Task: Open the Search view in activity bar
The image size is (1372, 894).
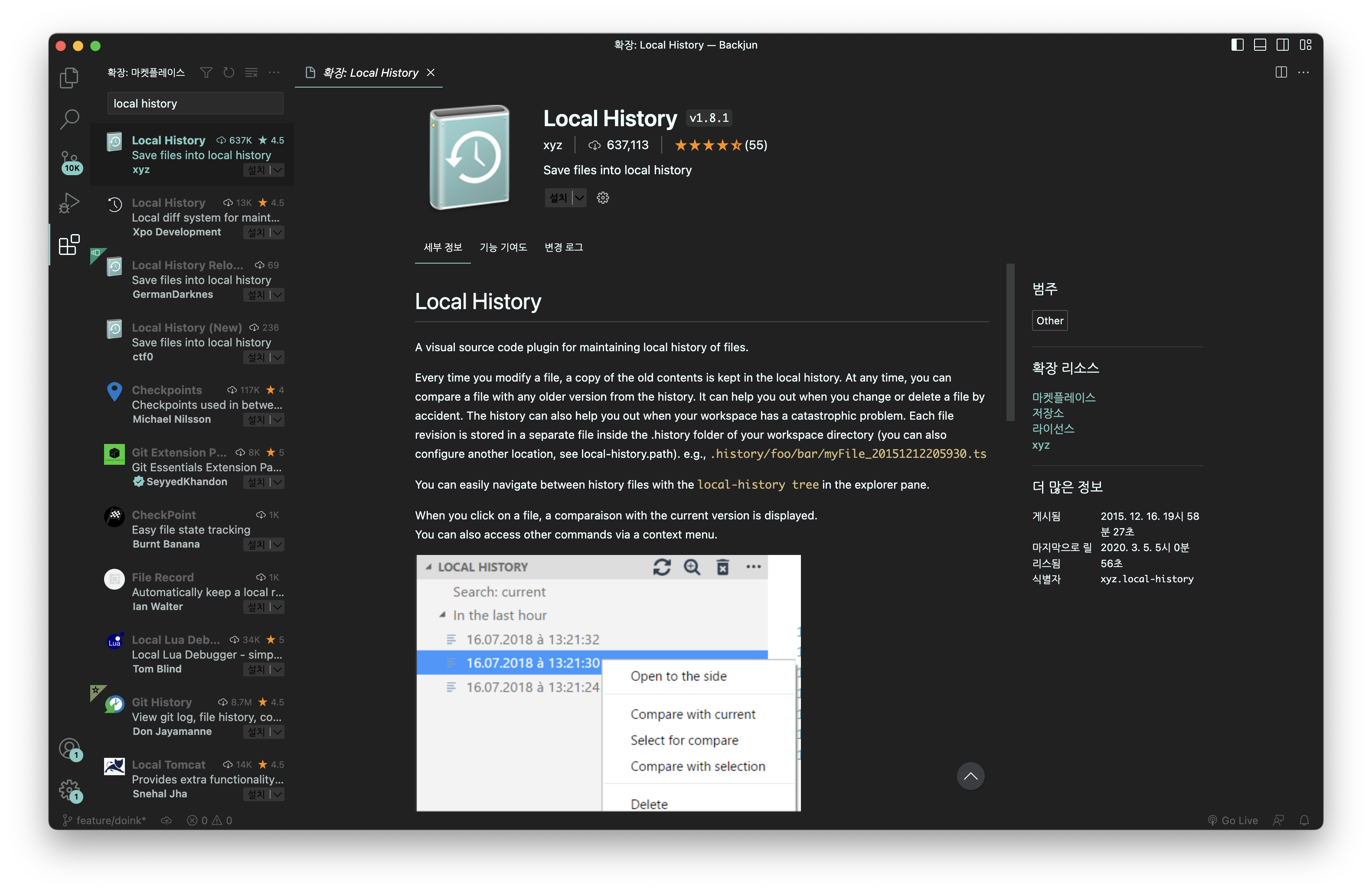Action: (69, 119)
